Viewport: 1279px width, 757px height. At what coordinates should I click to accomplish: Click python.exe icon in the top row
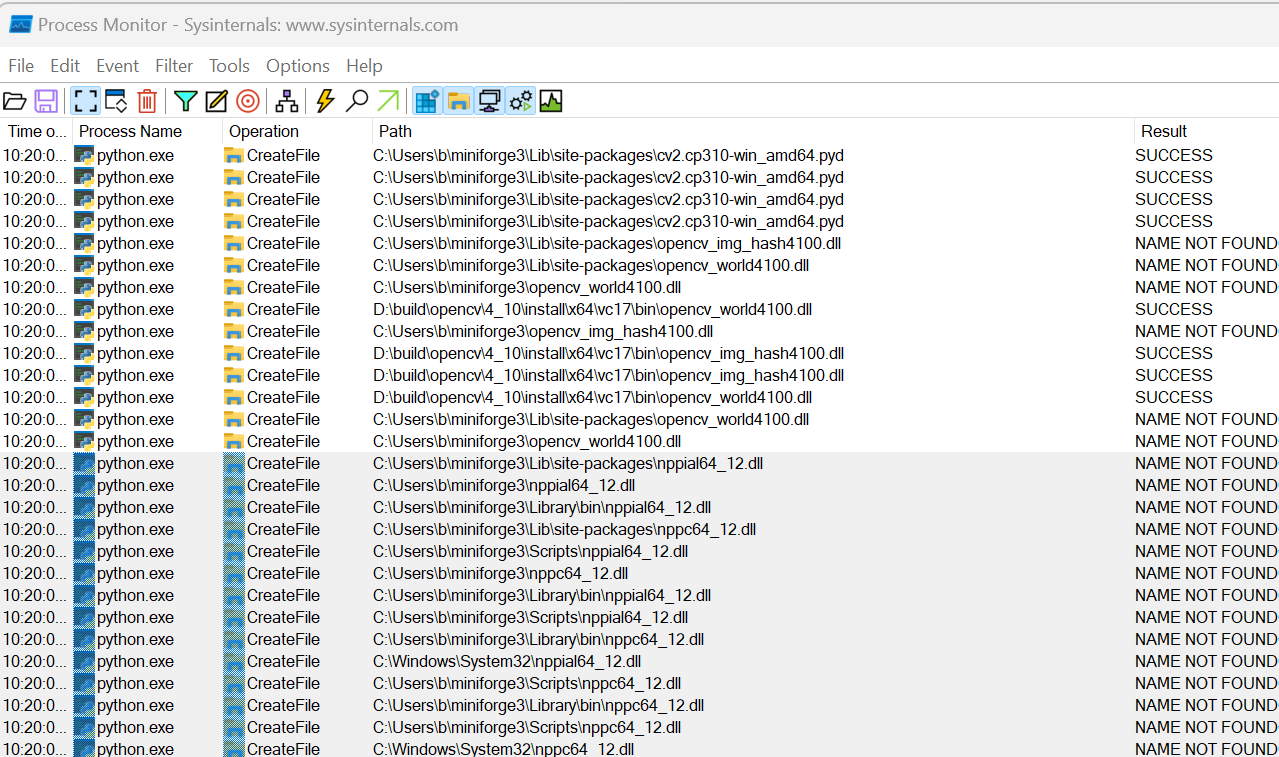click(x=84, y=155)
